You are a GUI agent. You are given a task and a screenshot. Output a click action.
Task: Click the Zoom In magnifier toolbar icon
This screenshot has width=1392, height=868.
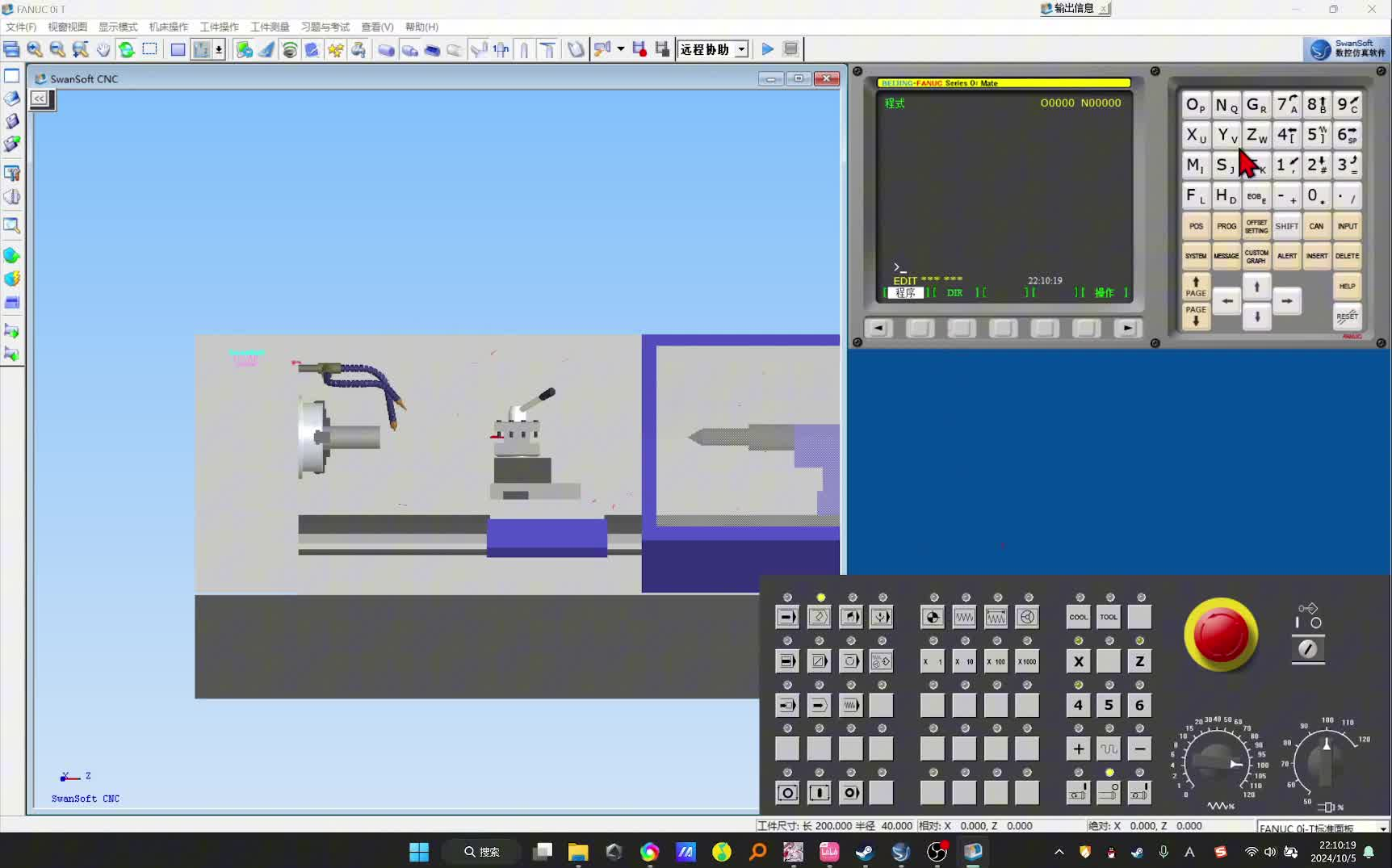pyautogui.click(x=35, y=49)
